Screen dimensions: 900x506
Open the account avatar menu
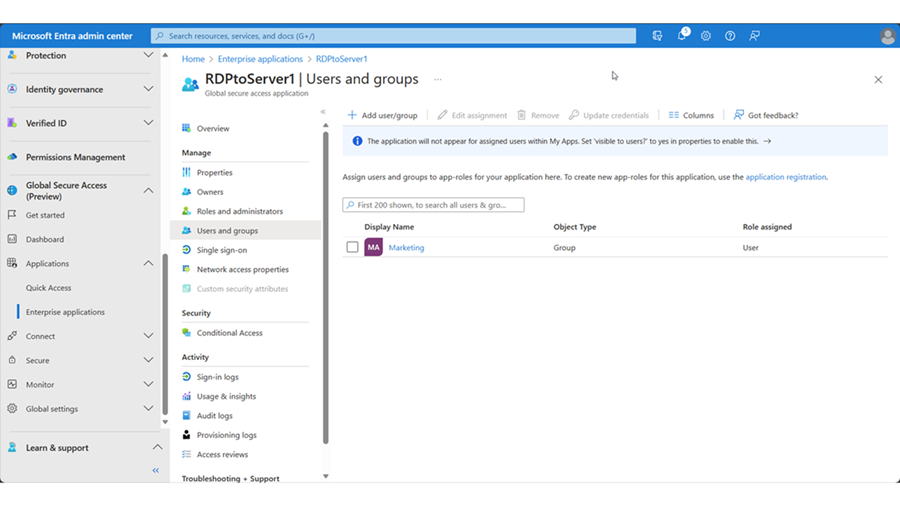pyautogui.click(x=887, y=36)
